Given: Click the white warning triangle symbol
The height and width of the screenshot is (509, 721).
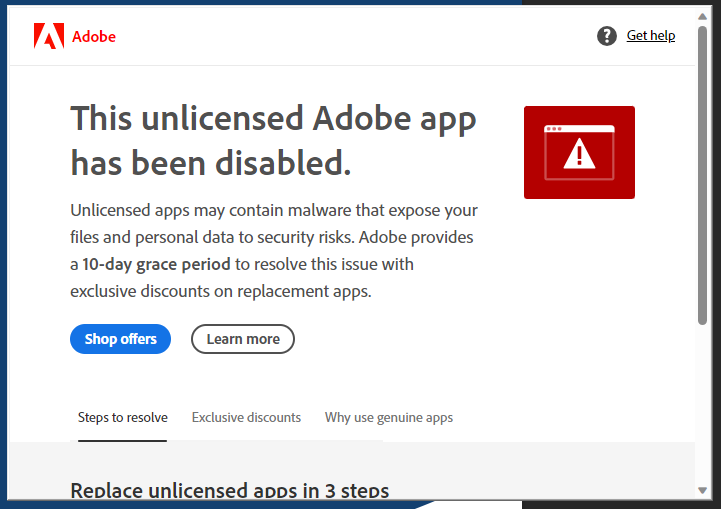Looking at the screenshot, I should point(579,155).
